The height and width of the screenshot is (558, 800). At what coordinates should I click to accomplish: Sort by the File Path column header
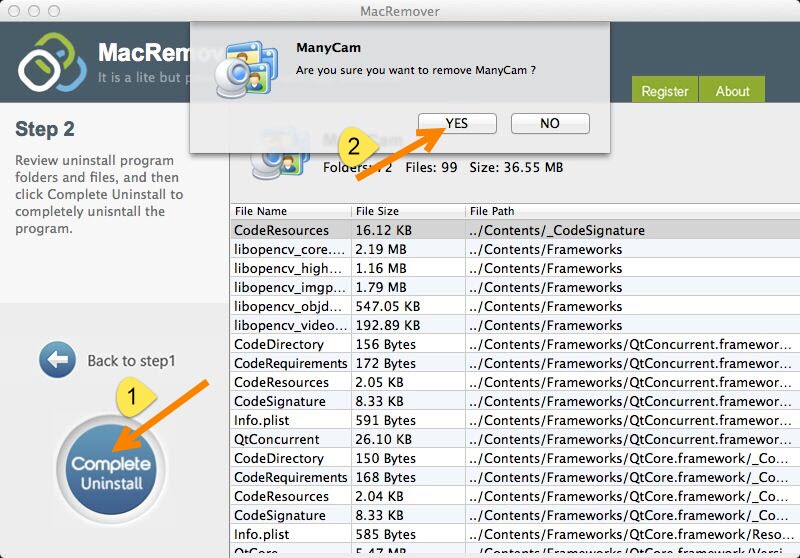click(633, 211)
